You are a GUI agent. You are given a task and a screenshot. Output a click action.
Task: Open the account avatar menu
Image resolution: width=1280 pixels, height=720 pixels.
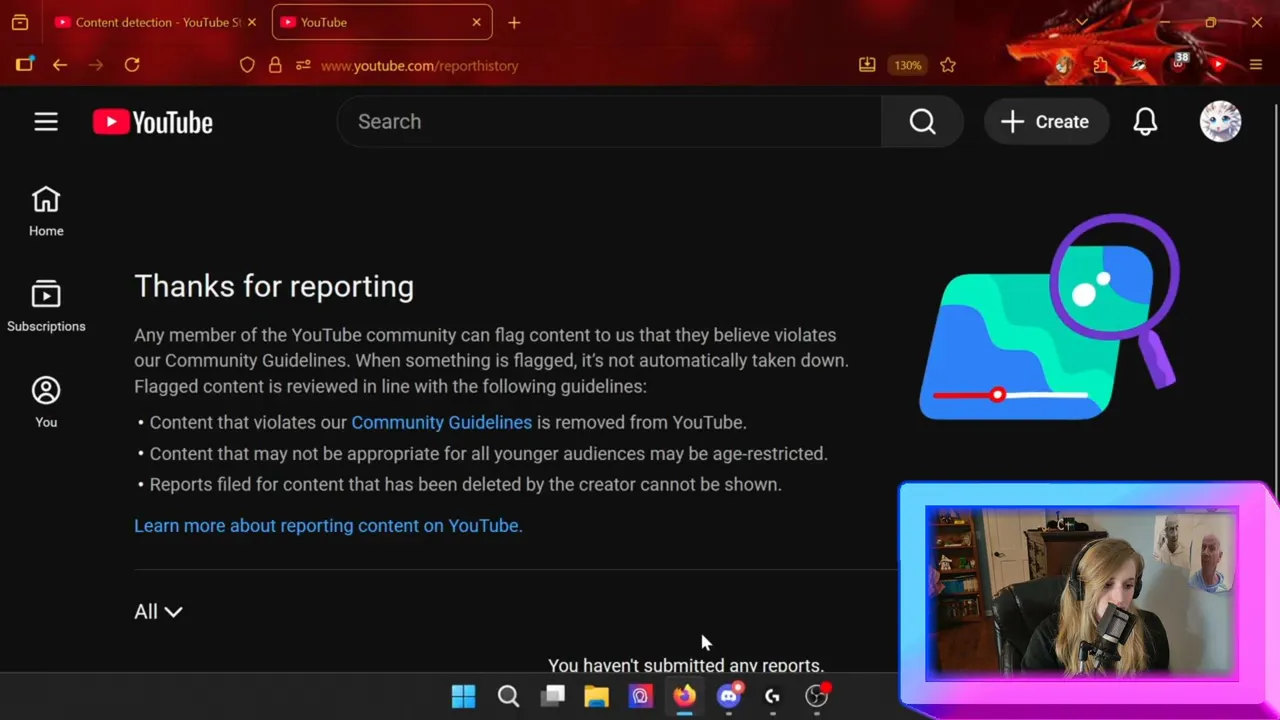pos(1220,122)
